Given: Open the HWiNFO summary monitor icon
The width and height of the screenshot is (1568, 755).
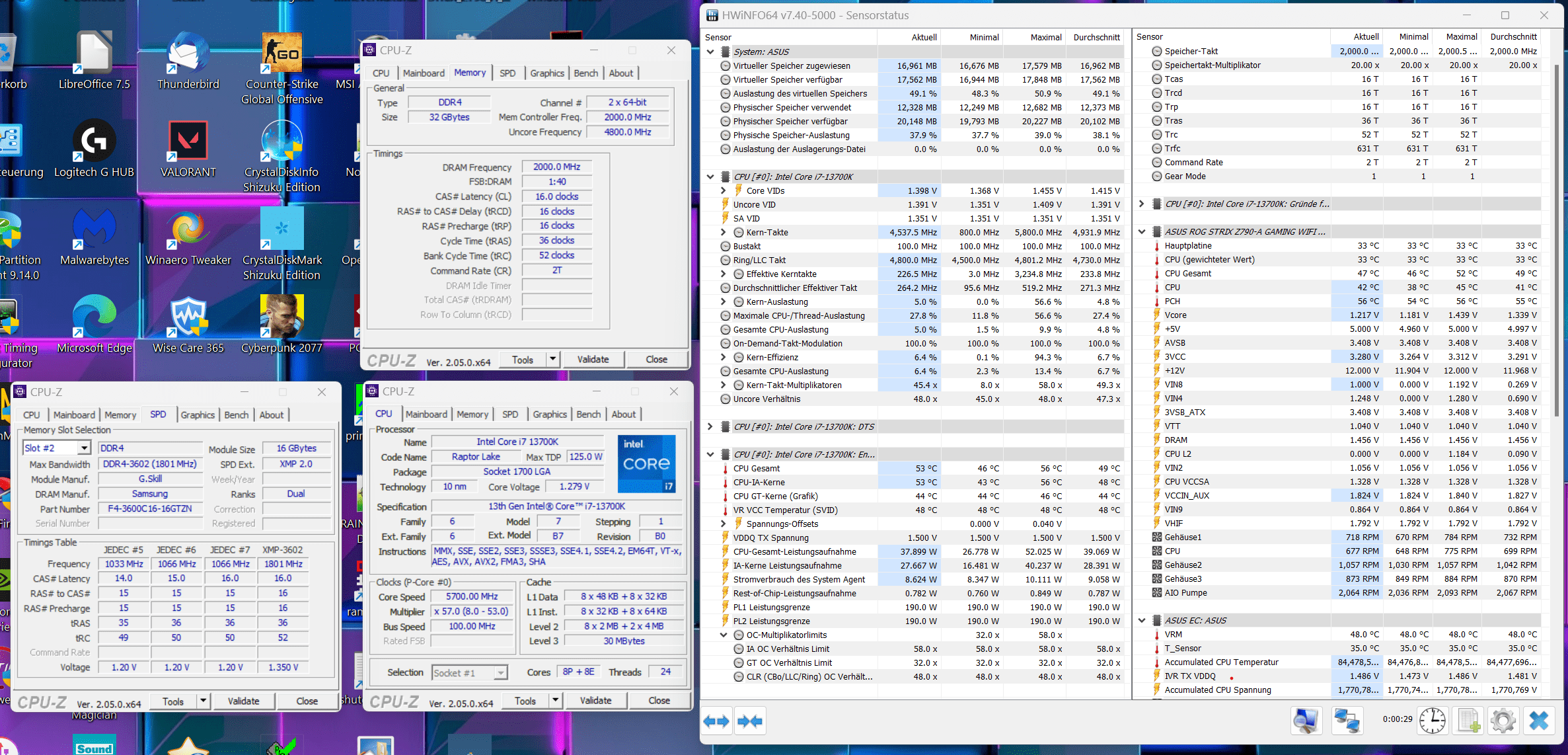Looking at the screenshot, I should tap(1306, 720).
